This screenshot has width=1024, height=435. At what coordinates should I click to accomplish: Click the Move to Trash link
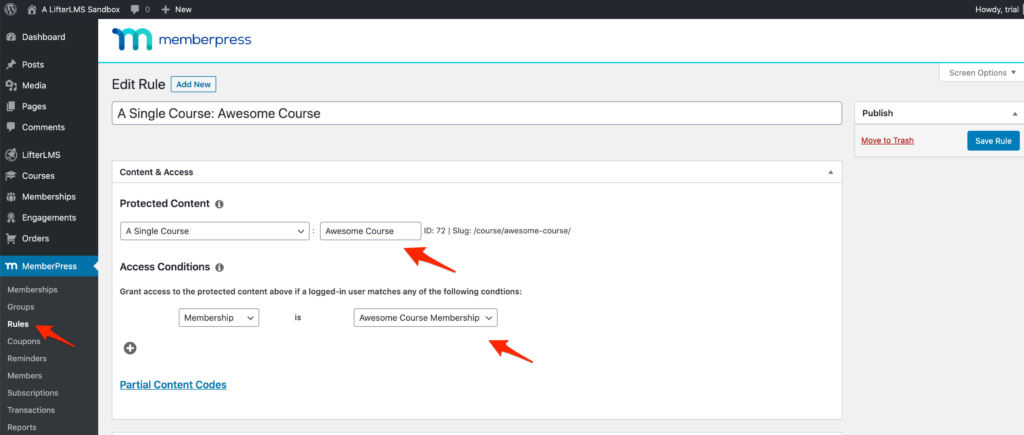pyautogui.click(x=887, y=140)
